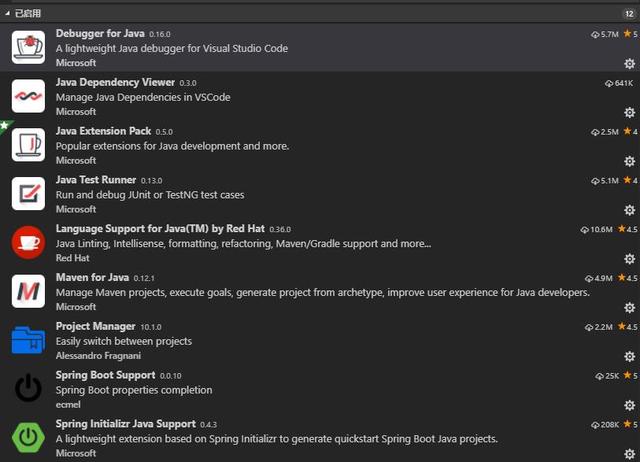Open manage gear for Project Manager

(629, 356)
